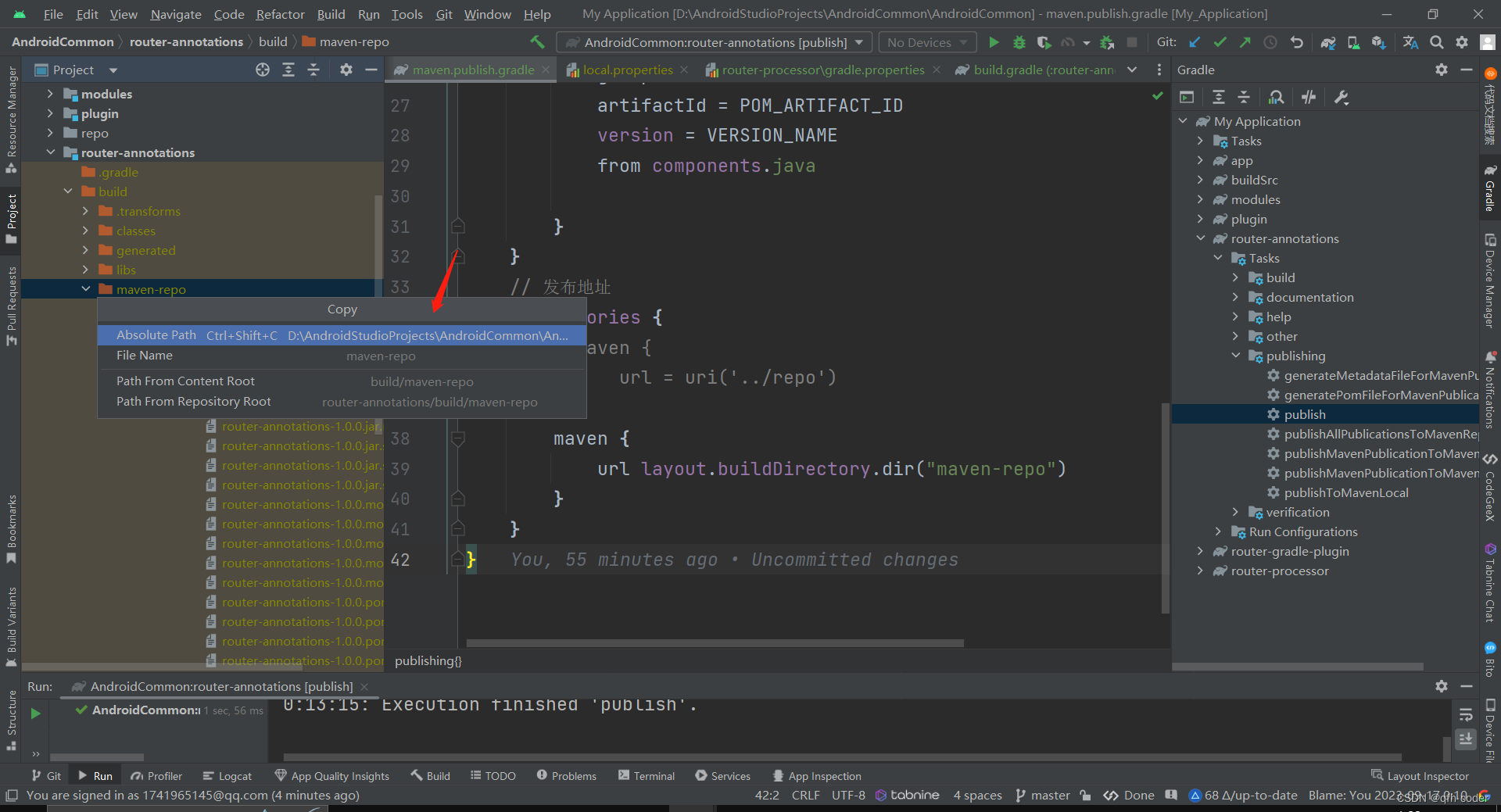1501x812 pixels.
Task: Toggle Resource Manager sidebar button
Action: click(12, 120)
